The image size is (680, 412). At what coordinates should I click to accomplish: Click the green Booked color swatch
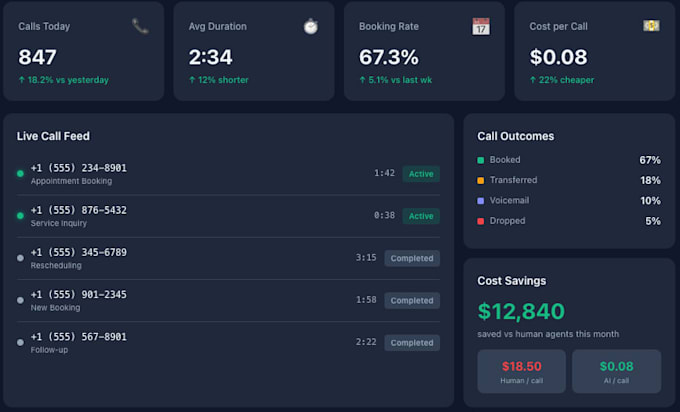pyautogui.click(x=481, y=160)
